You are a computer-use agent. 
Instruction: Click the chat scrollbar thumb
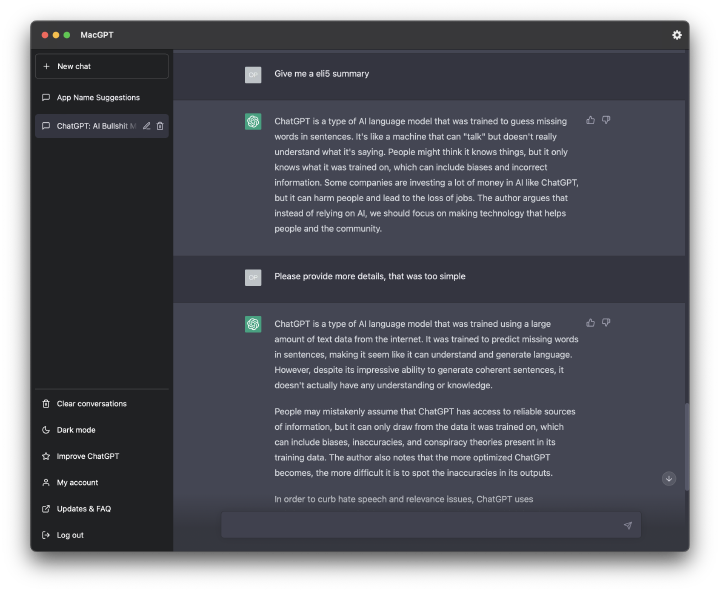687,446
